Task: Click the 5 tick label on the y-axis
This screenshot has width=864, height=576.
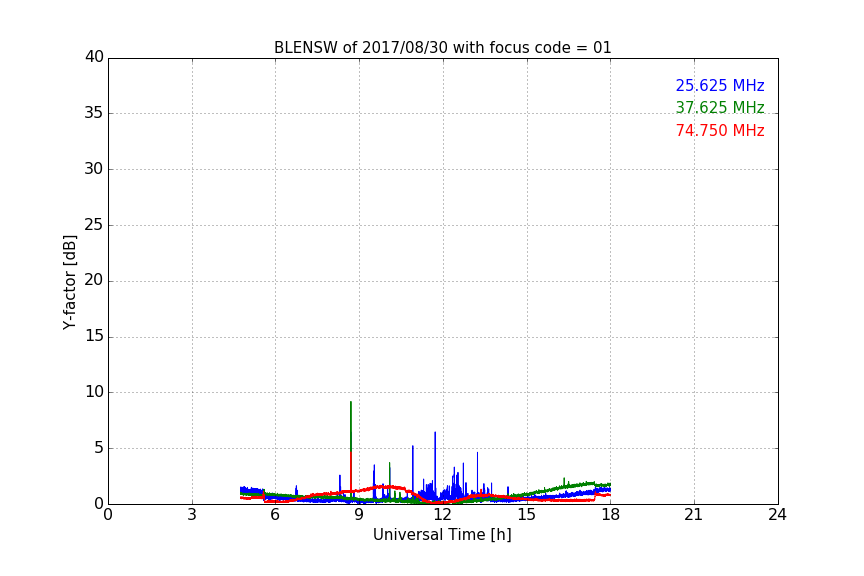Action: pos(99,448)
